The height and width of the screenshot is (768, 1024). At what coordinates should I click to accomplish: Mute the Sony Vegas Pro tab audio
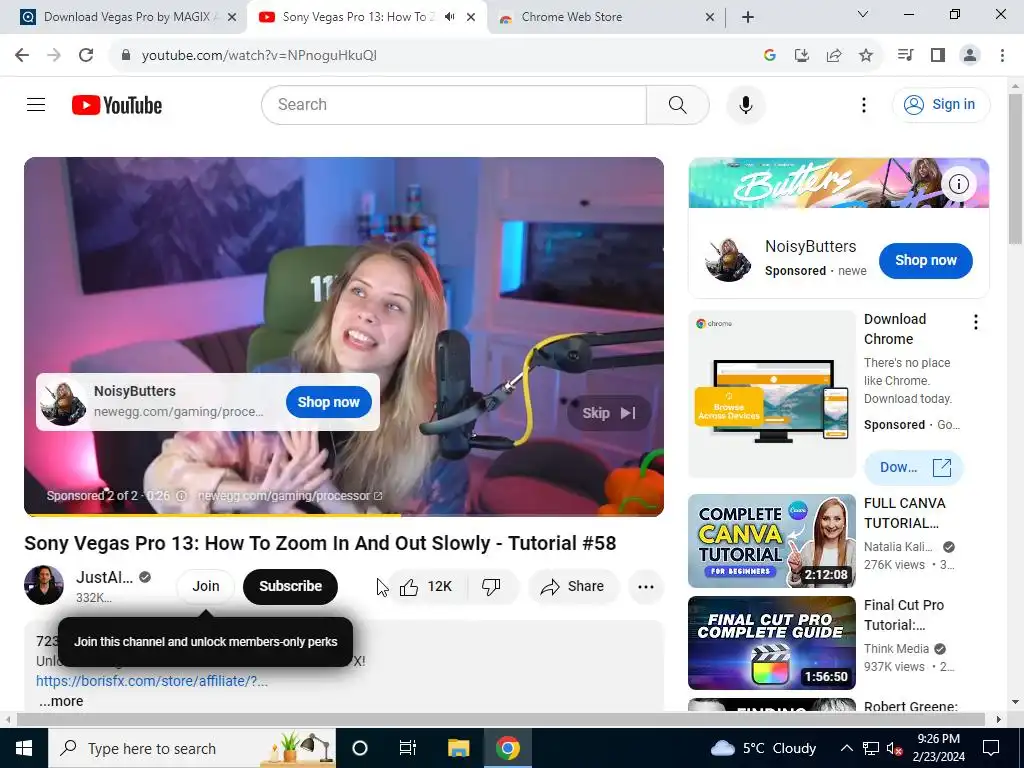(449, 17)
